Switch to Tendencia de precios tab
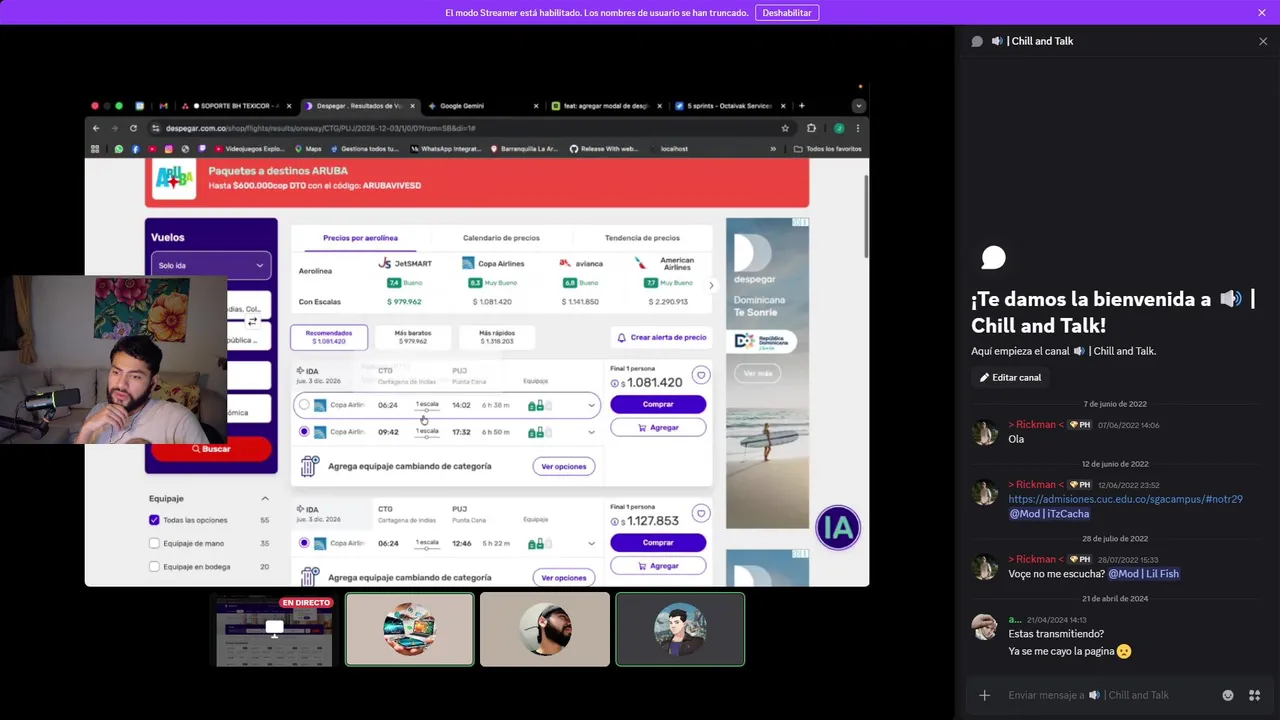Viewport: 1280px width, 720px height. coord(642,238)
